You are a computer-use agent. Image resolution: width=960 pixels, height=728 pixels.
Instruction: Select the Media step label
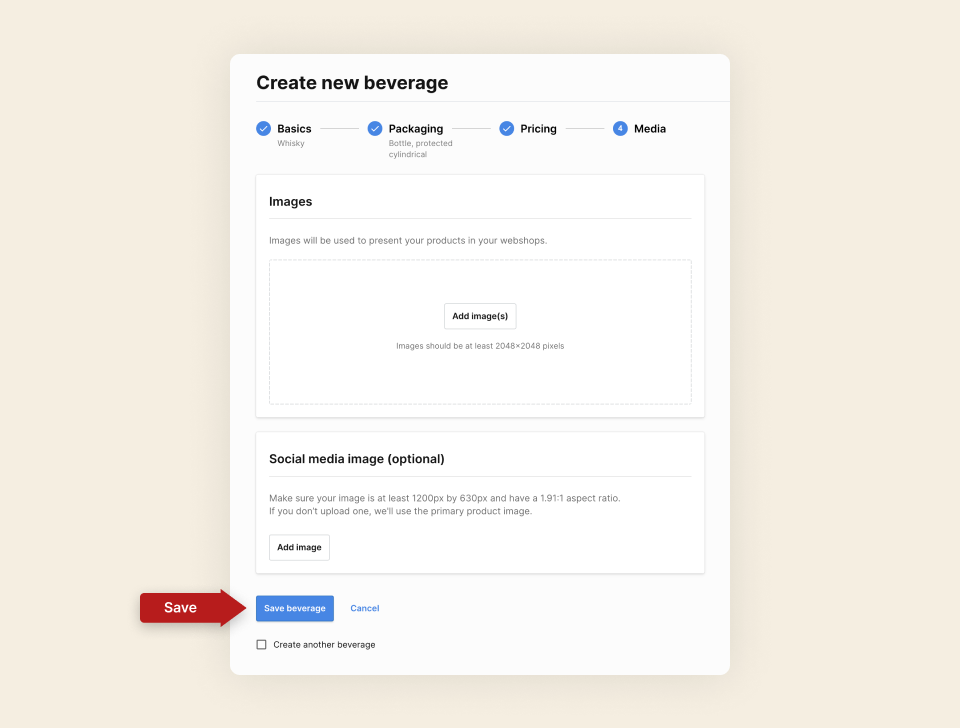[x=649, y=128]
